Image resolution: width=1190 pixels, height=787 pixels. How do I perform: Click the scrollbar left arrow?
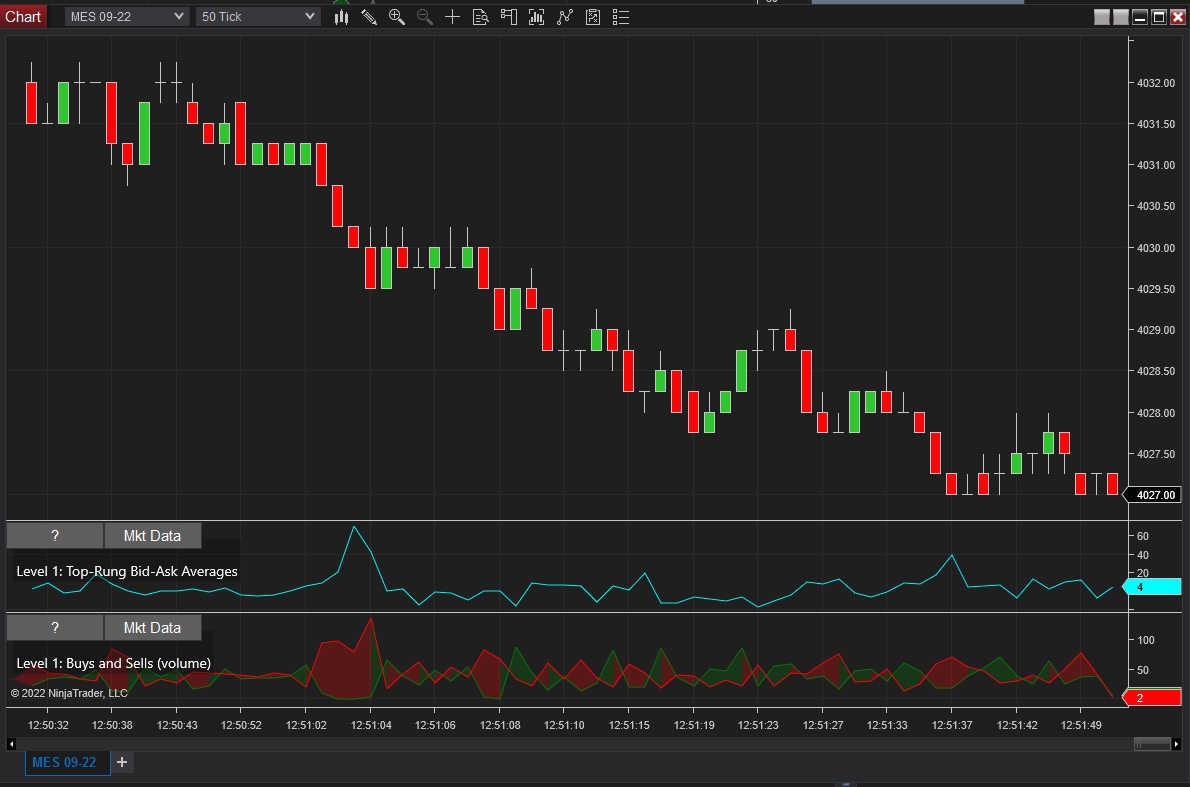[11, 744]
